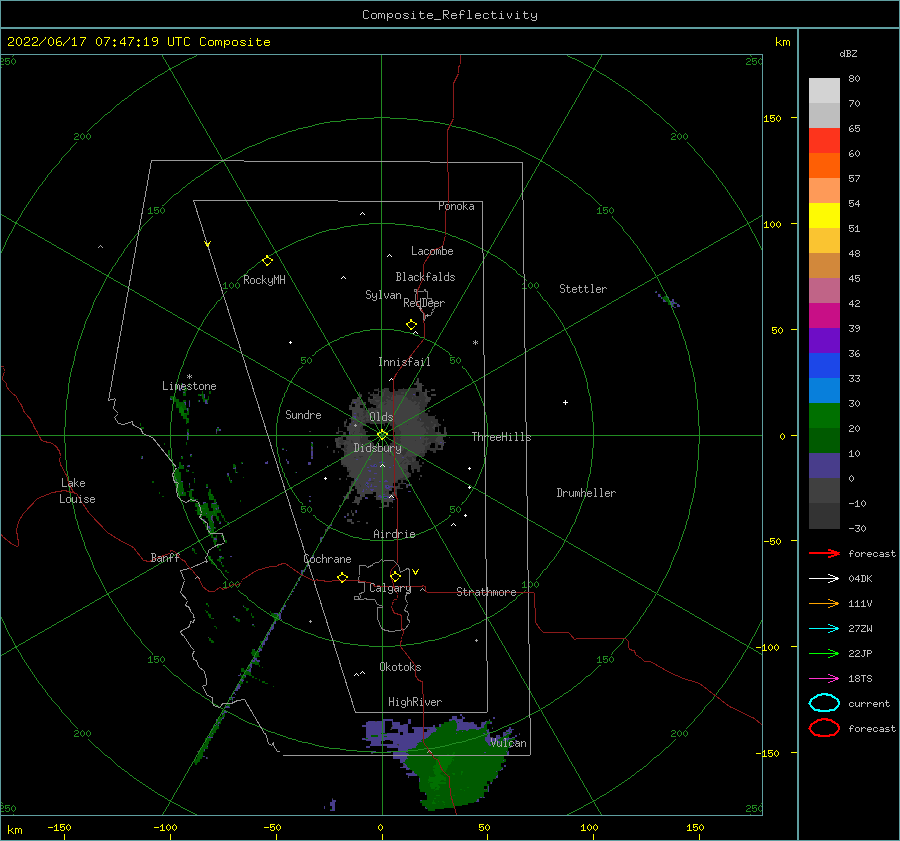Click the cyan 27ZW arrow icon
This screenshot has height=841, width=900.
824,629
